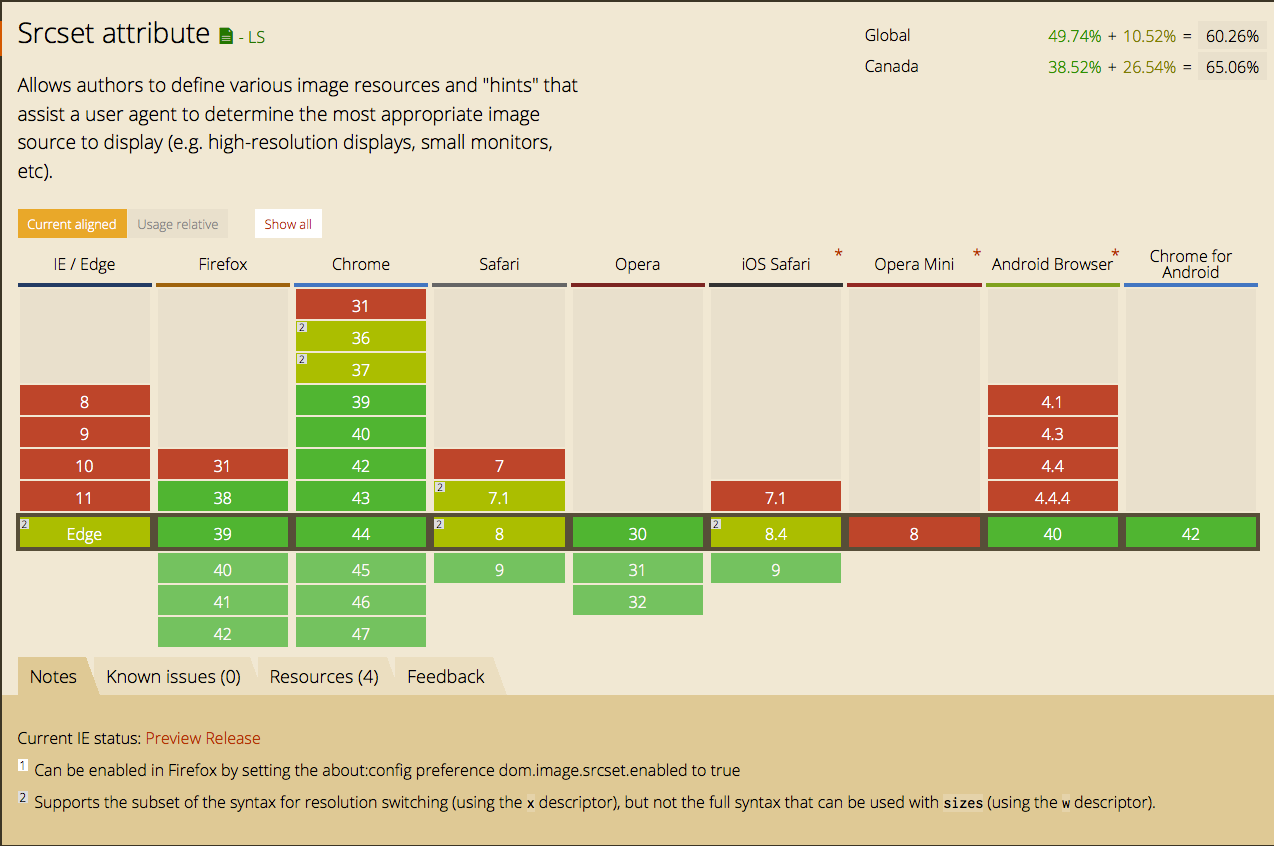
Task: Click note 2 marker on Safari 7.1 cell
Action: (x=439, y=487)
